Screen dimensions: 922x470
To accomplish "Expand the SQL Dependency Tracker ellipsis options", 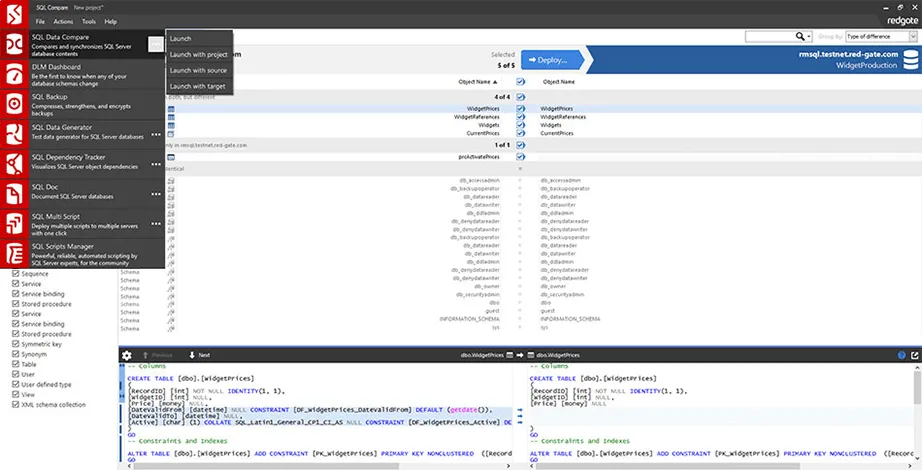I will (x=156, y=164).
